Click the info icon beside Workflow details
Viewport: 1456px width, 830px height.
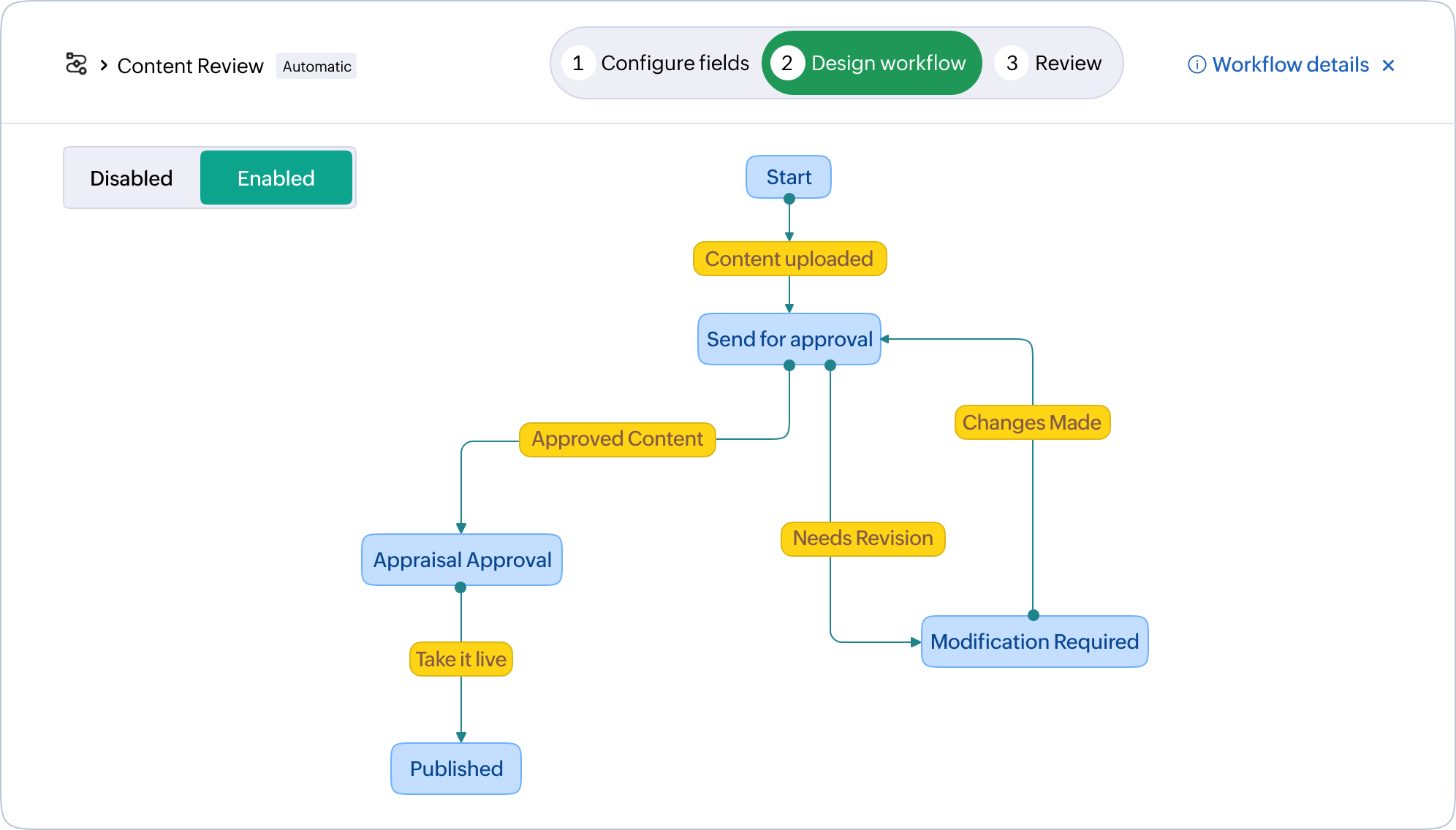1197,65
